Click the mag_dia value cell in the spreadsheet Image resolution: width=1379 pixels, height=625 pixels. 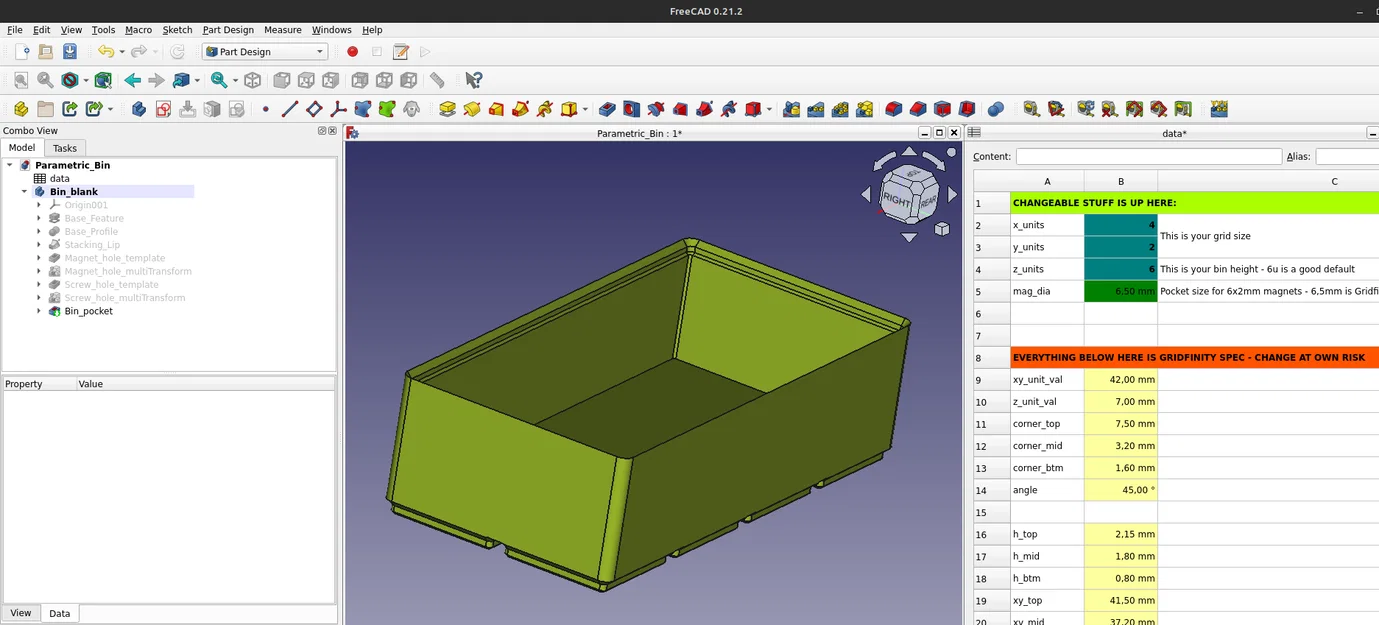1120,290
